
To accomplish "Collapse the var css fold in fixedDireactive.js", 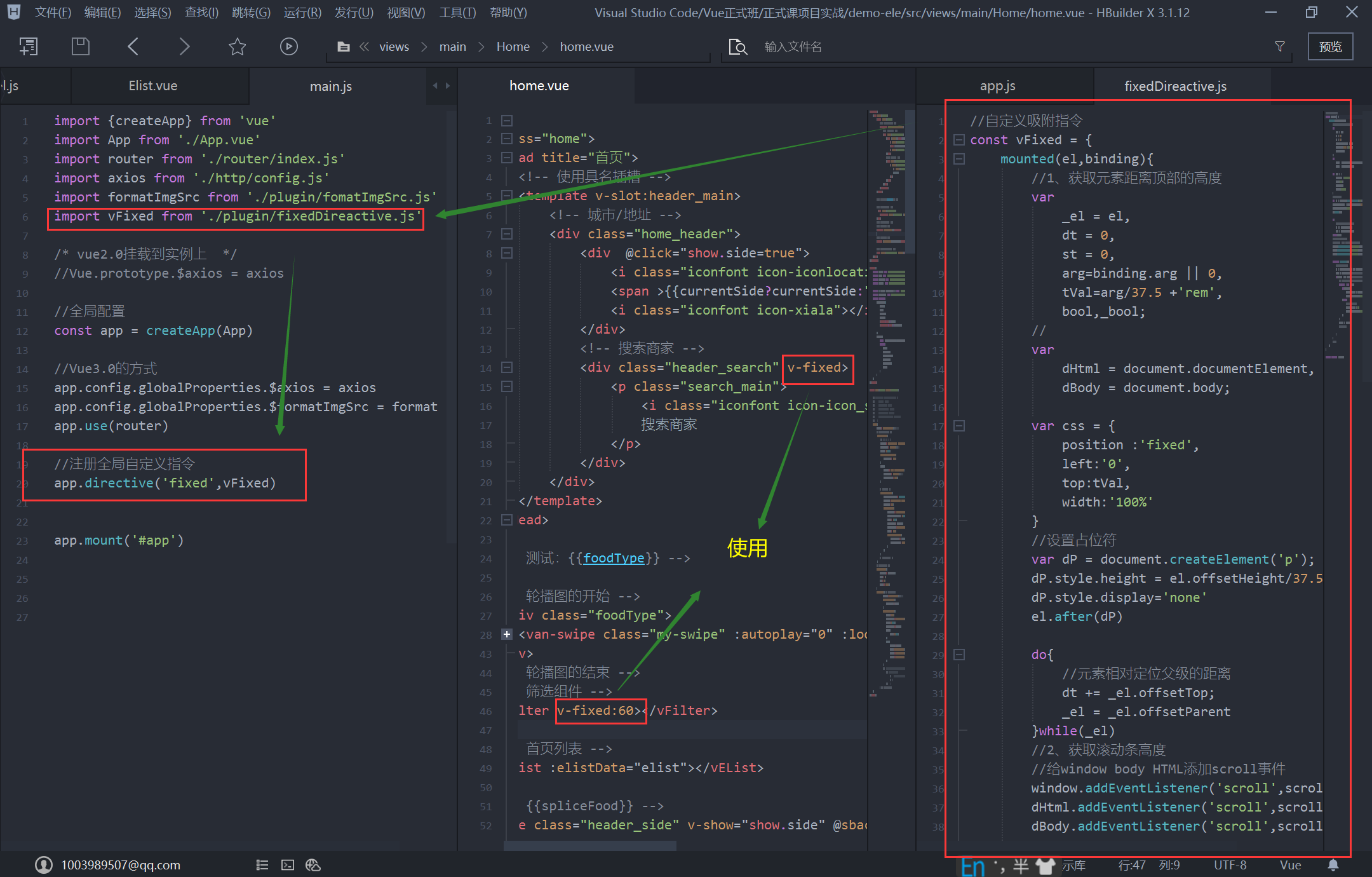I will pos(959,426).
